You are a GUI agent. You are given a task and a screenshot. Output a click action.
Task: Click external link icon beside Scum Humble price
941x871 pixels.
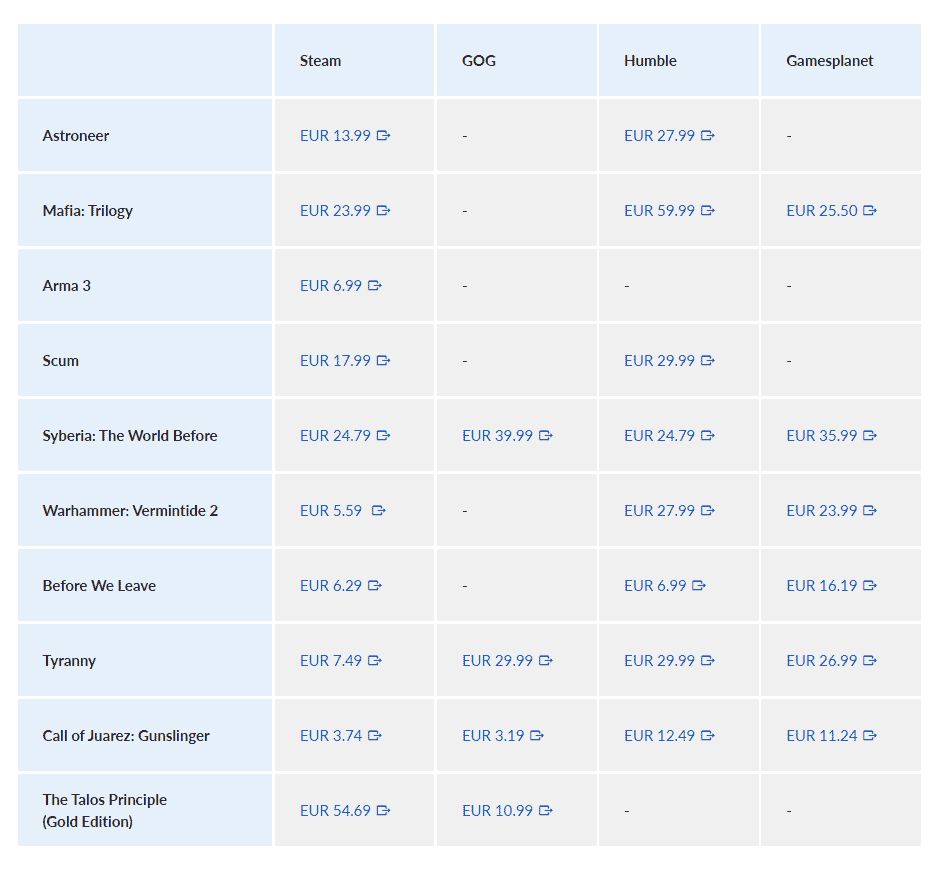coord(708,361)
